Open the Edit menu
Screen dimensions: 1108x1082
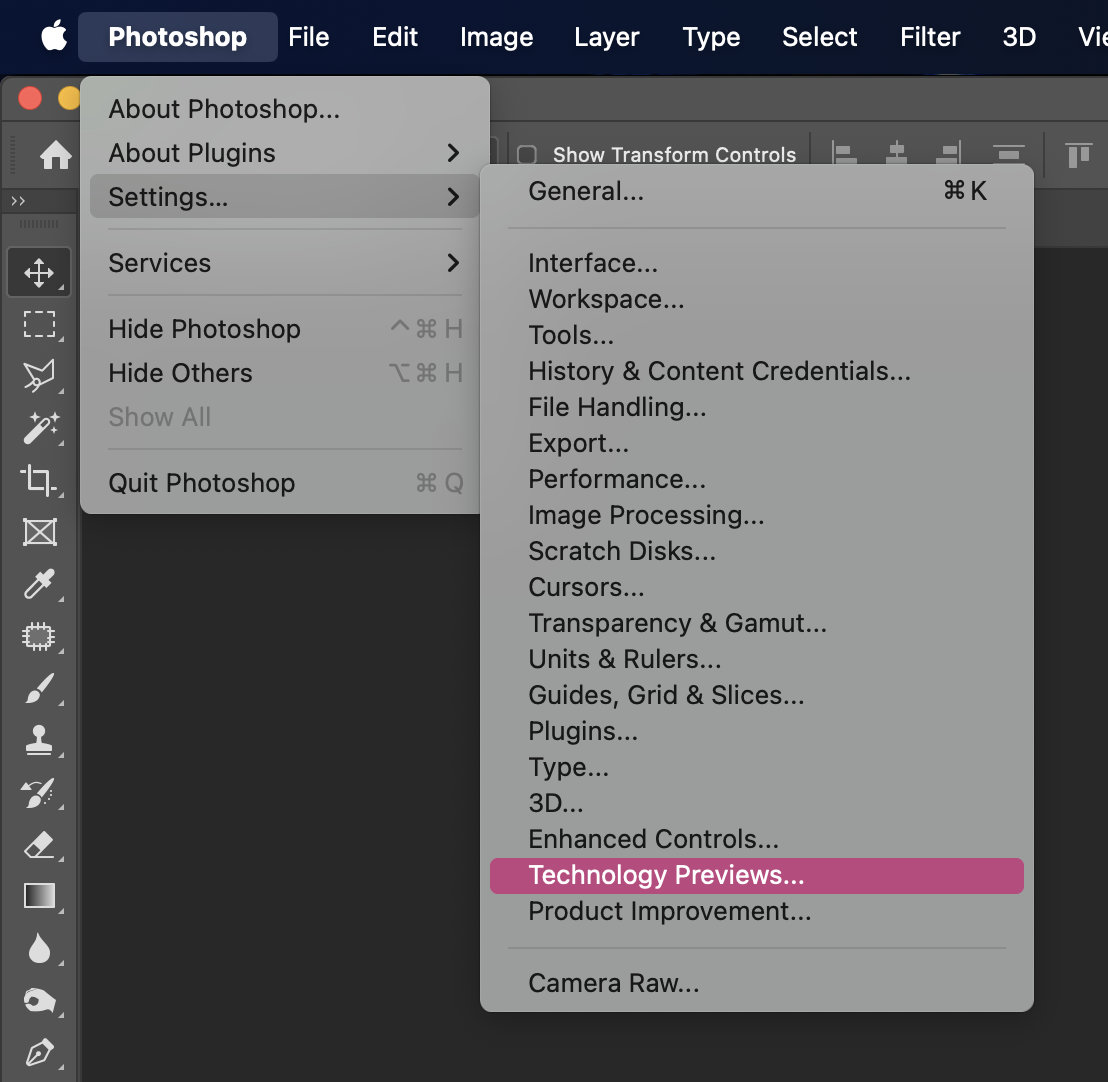click(x=395, y=37)
